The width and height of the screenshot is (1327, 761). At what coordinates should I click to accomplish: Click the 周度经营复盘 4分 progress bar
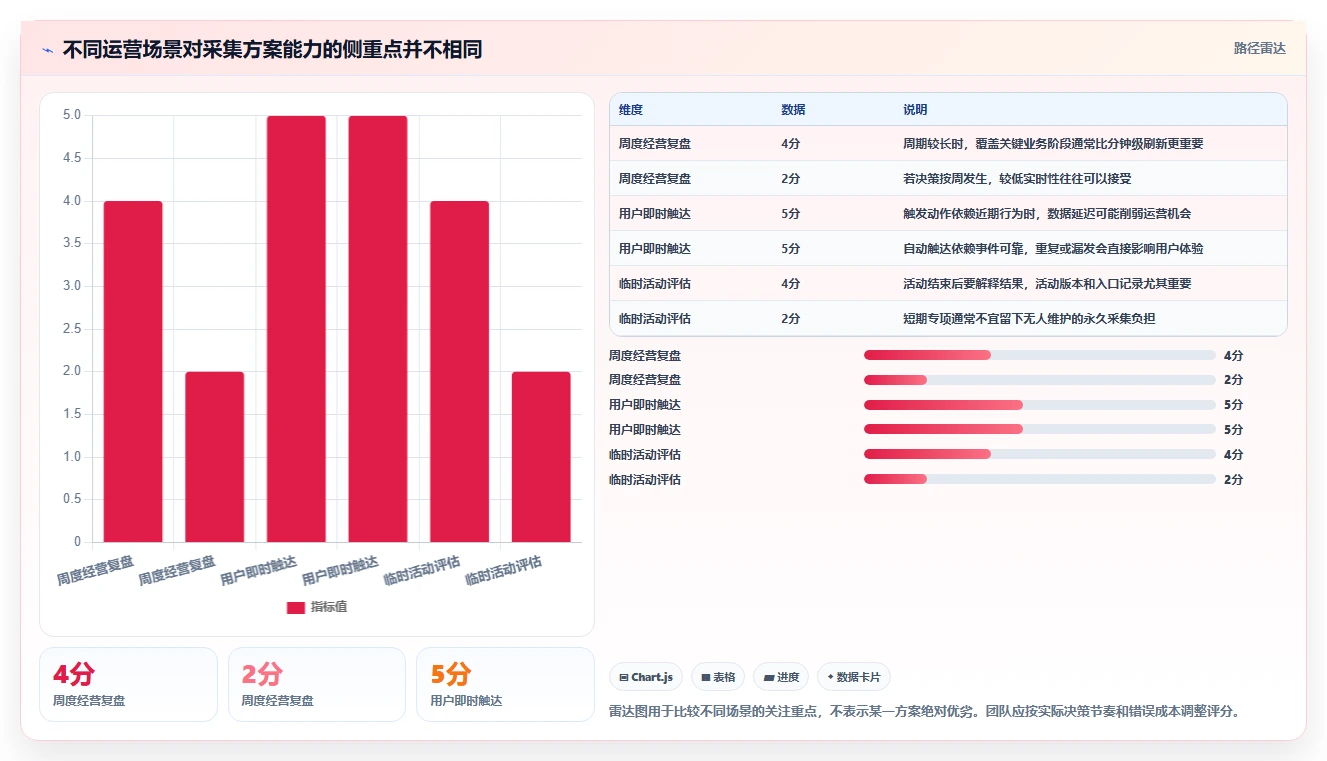click(1039, 355)
